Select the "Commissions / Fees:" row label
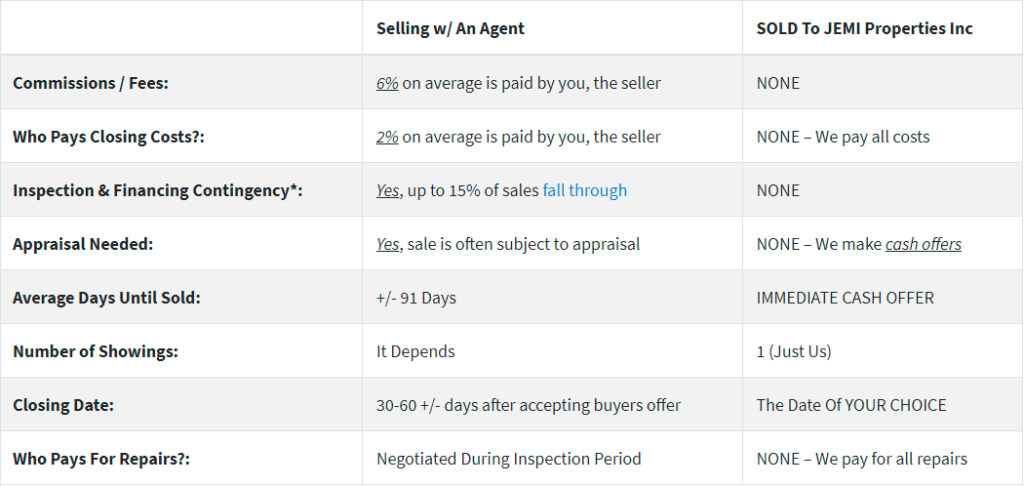This screenshot has width=1024, height=487. pos(91,84)
